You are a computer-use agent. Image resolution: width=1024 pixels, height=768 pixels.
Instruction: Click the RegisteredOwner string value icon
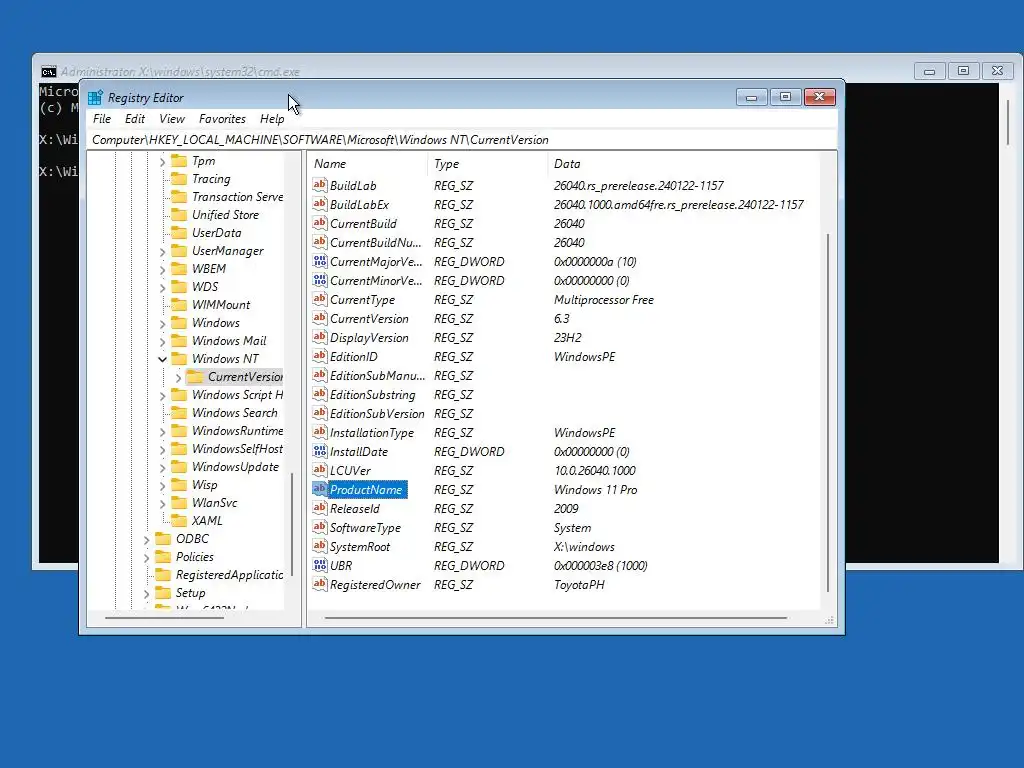click(x=319, y=584)
